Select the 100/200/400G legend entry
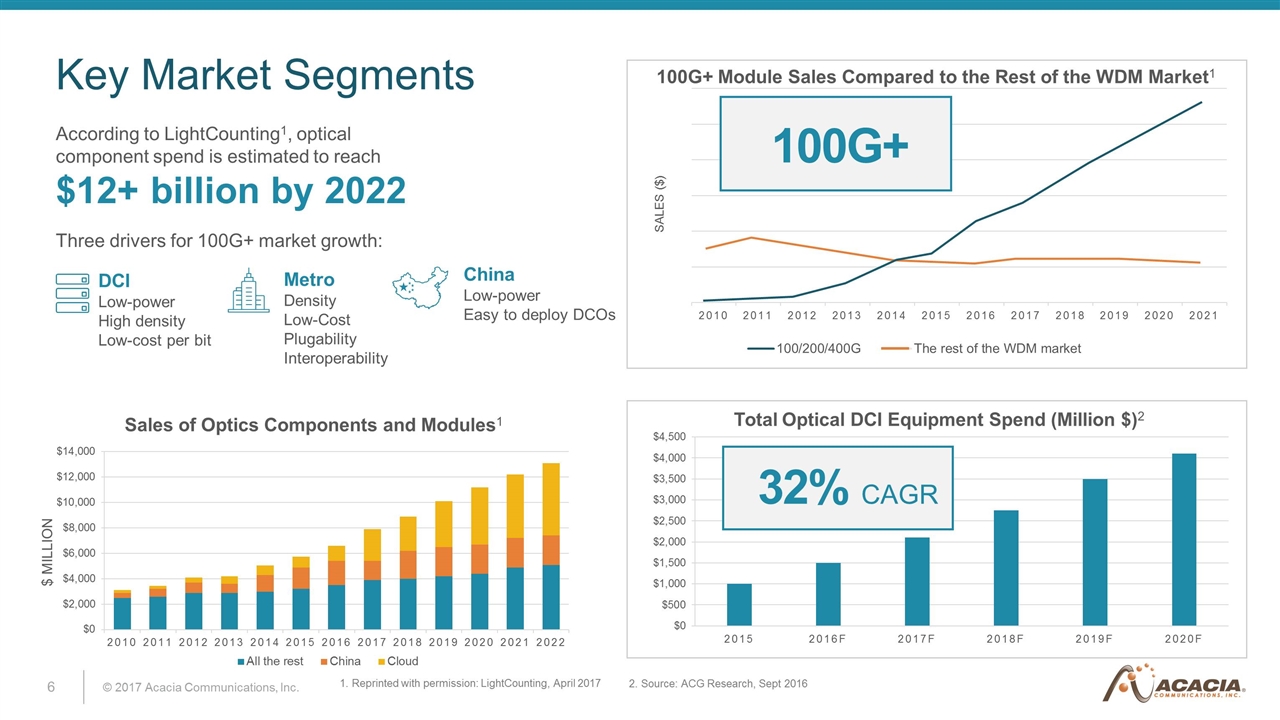The image size is (1280, 720). tap(804, 348)
